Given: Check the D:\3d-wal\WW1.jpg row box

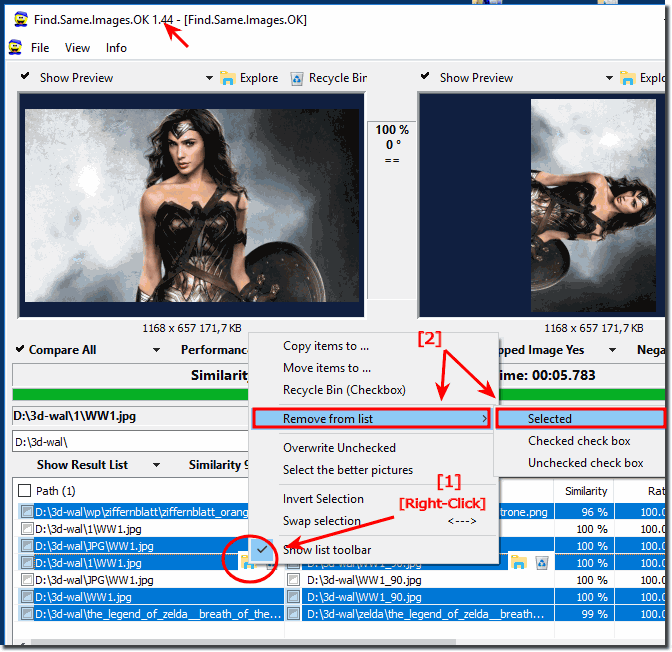Looking at the screenshot, I should (x=27, y=596).
